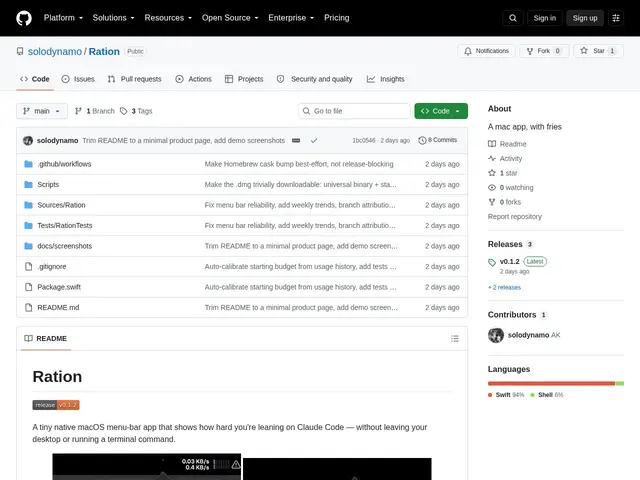Screen dimensions: 640x480
Task: Expand the Resources menu
Action: pos(168,18)
